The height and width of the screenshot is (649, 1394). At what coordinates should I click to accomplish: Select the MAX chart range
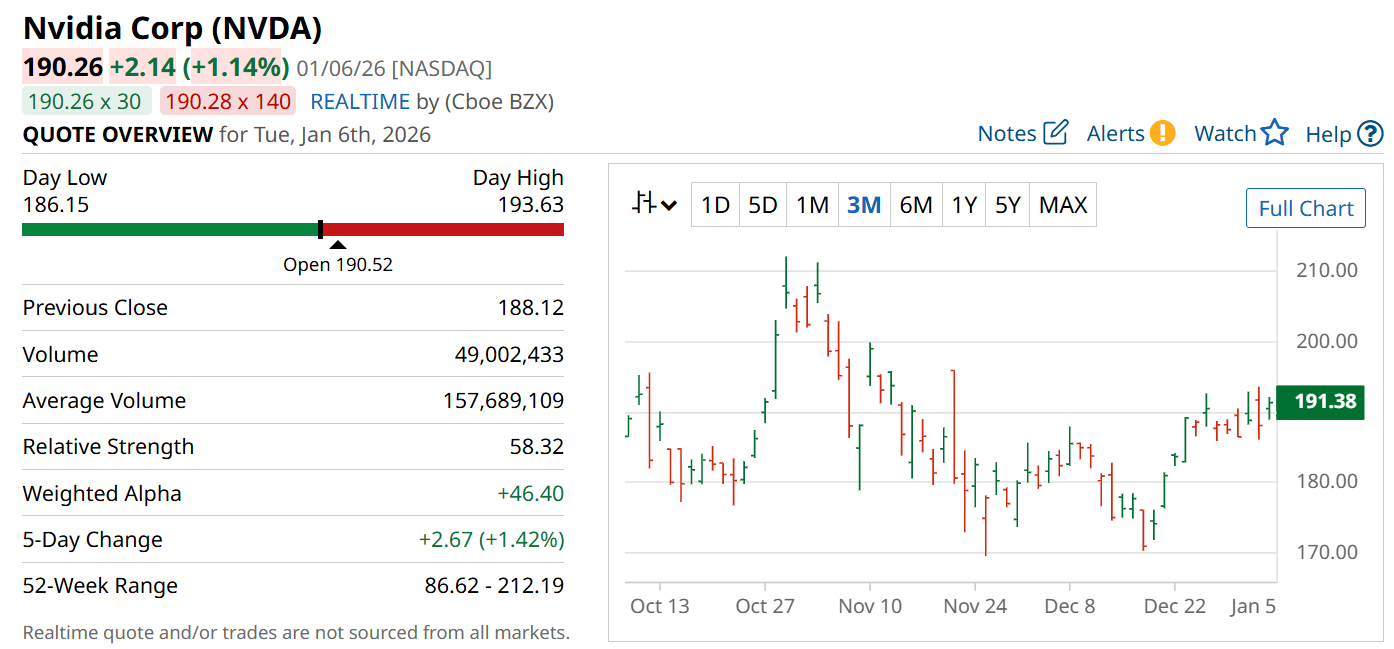[x=1063, y=205]
